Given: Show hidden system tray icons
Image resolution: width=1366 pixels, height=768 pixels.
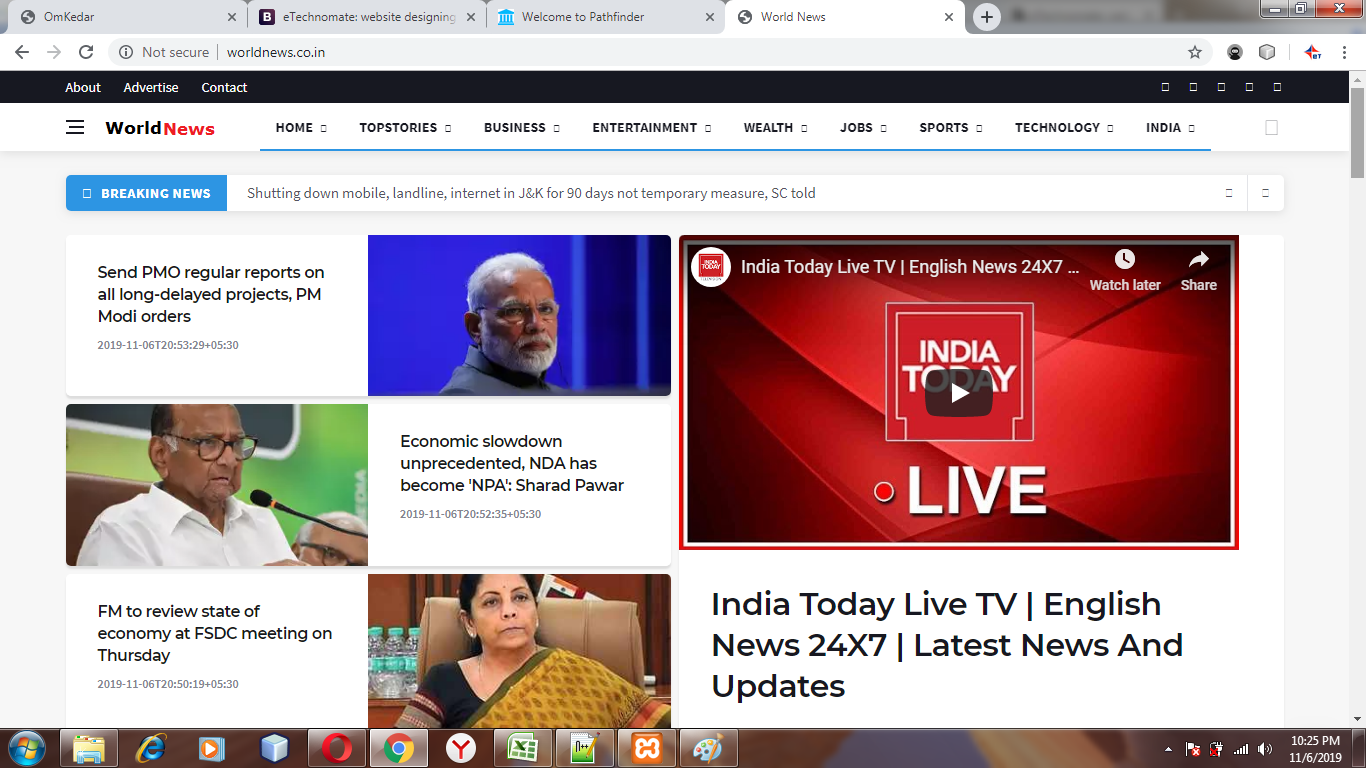Looking at the screenshot, I should click(x=1169, y=749).
